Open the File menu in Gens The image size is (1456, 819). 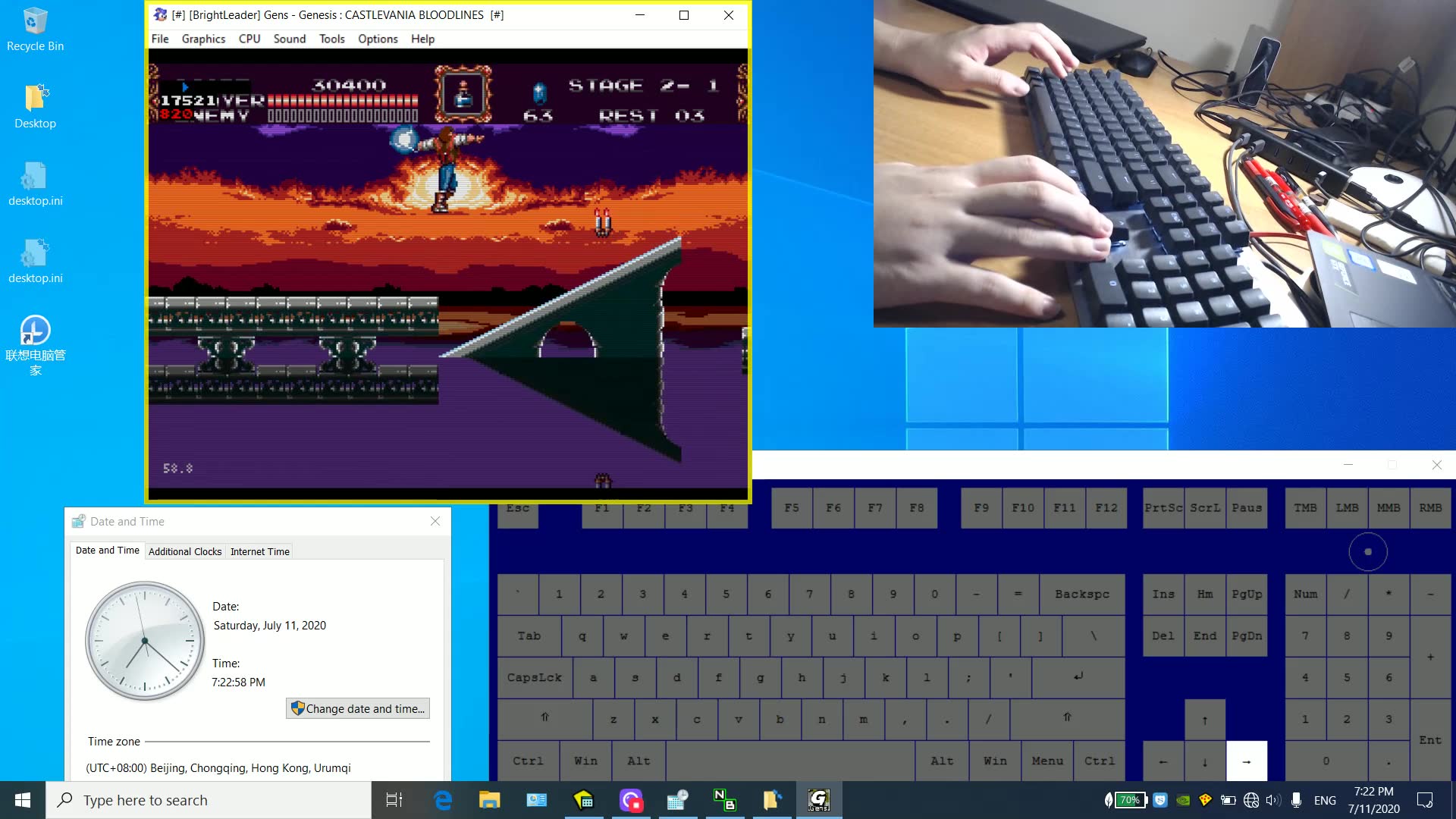coord(160,39)
